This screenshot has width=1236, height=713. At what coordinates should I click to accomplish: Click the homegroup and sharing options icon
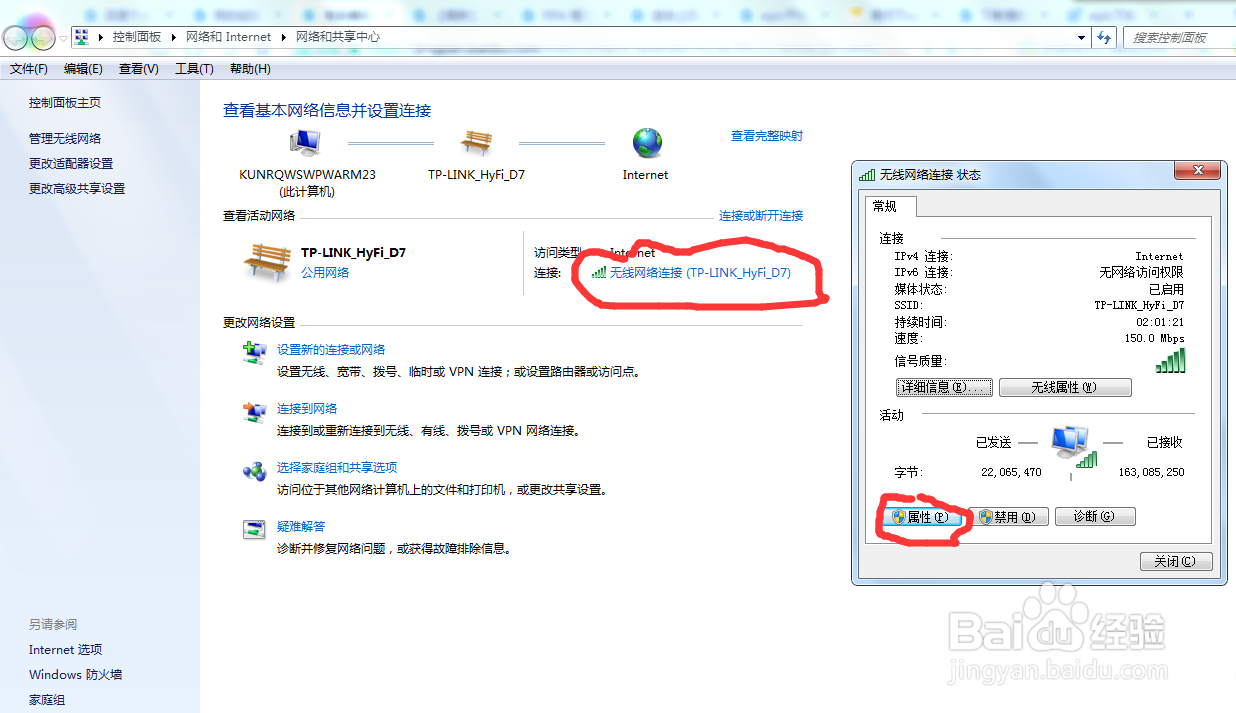(255, 471)
